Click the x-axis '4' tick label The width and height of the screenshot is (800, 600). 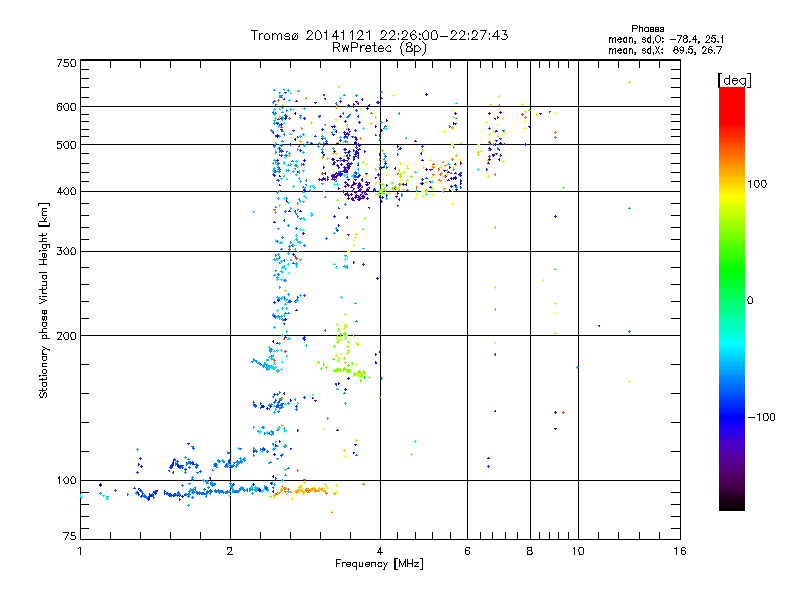[380, 551]
